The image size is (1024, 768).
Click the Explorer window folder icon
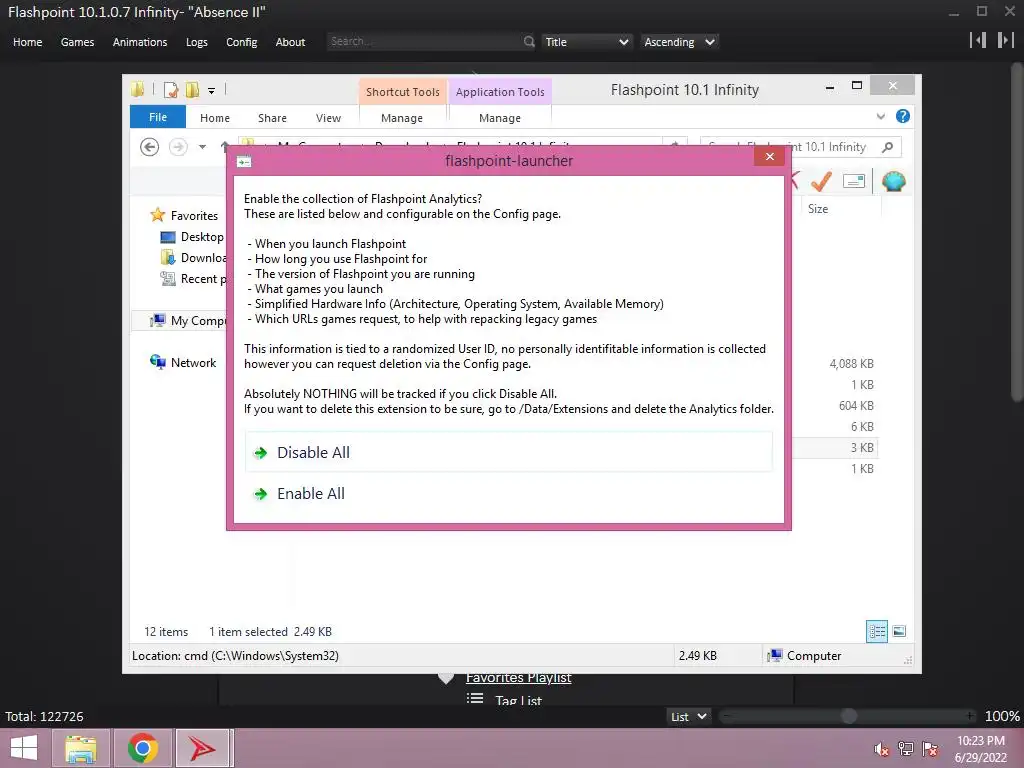(137, 89)
